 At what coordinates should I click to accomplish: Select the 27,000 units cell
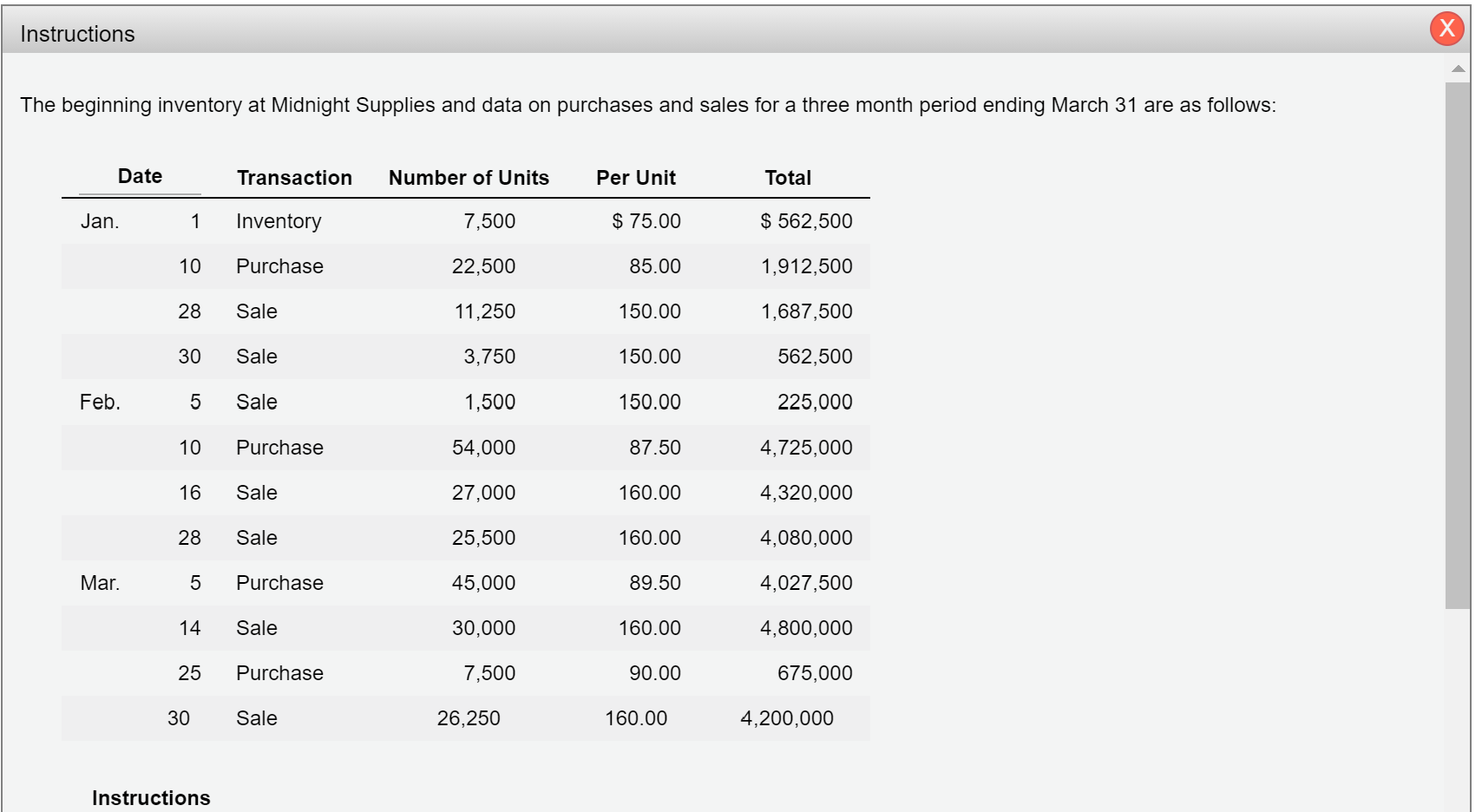tap(483, 493)
